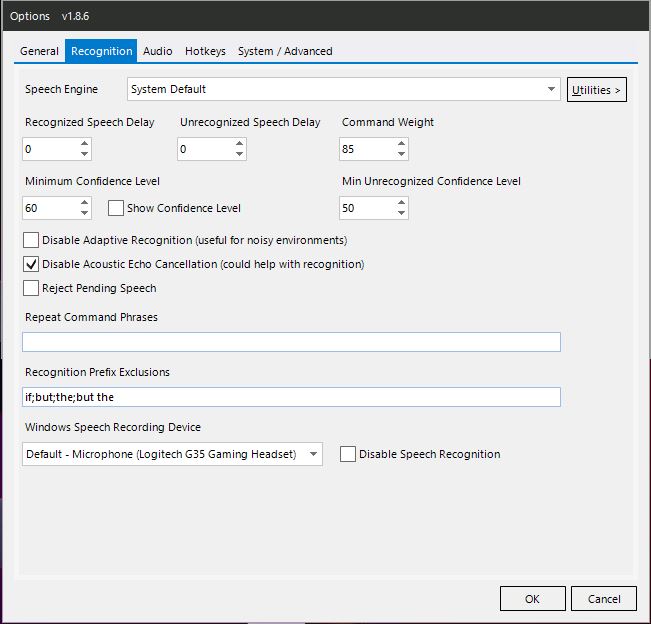The image size is (651, 624).
Task: Click the Recognition Prefix Exclusions field
Action: click(291, 397)
